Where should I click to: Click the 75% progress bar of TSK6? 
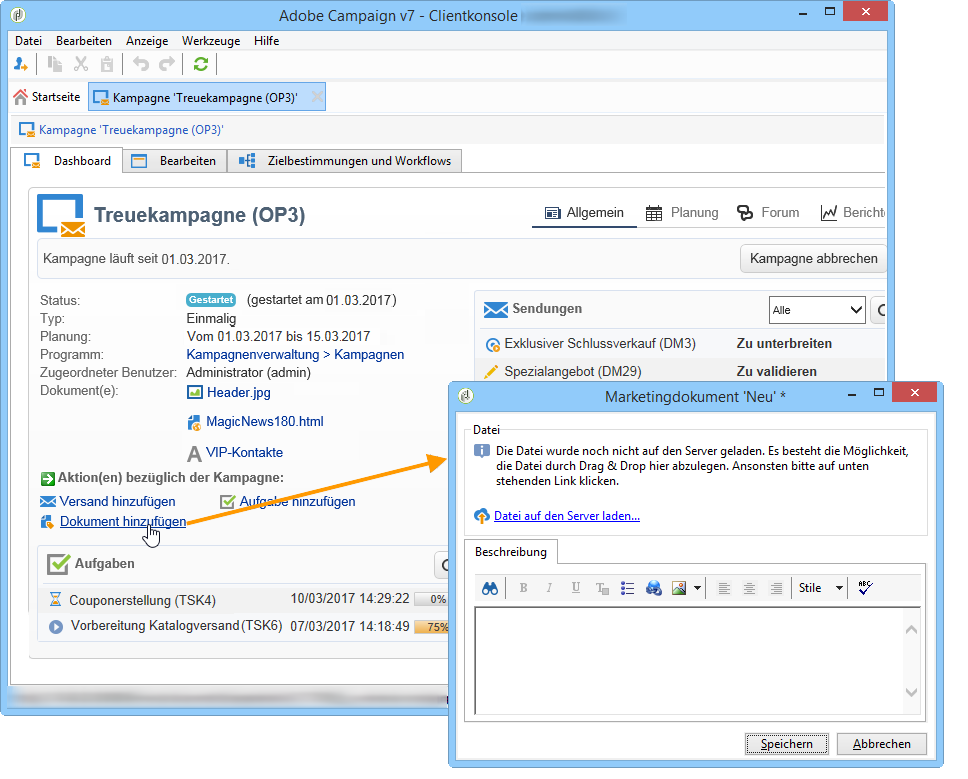tap(432, 627)
